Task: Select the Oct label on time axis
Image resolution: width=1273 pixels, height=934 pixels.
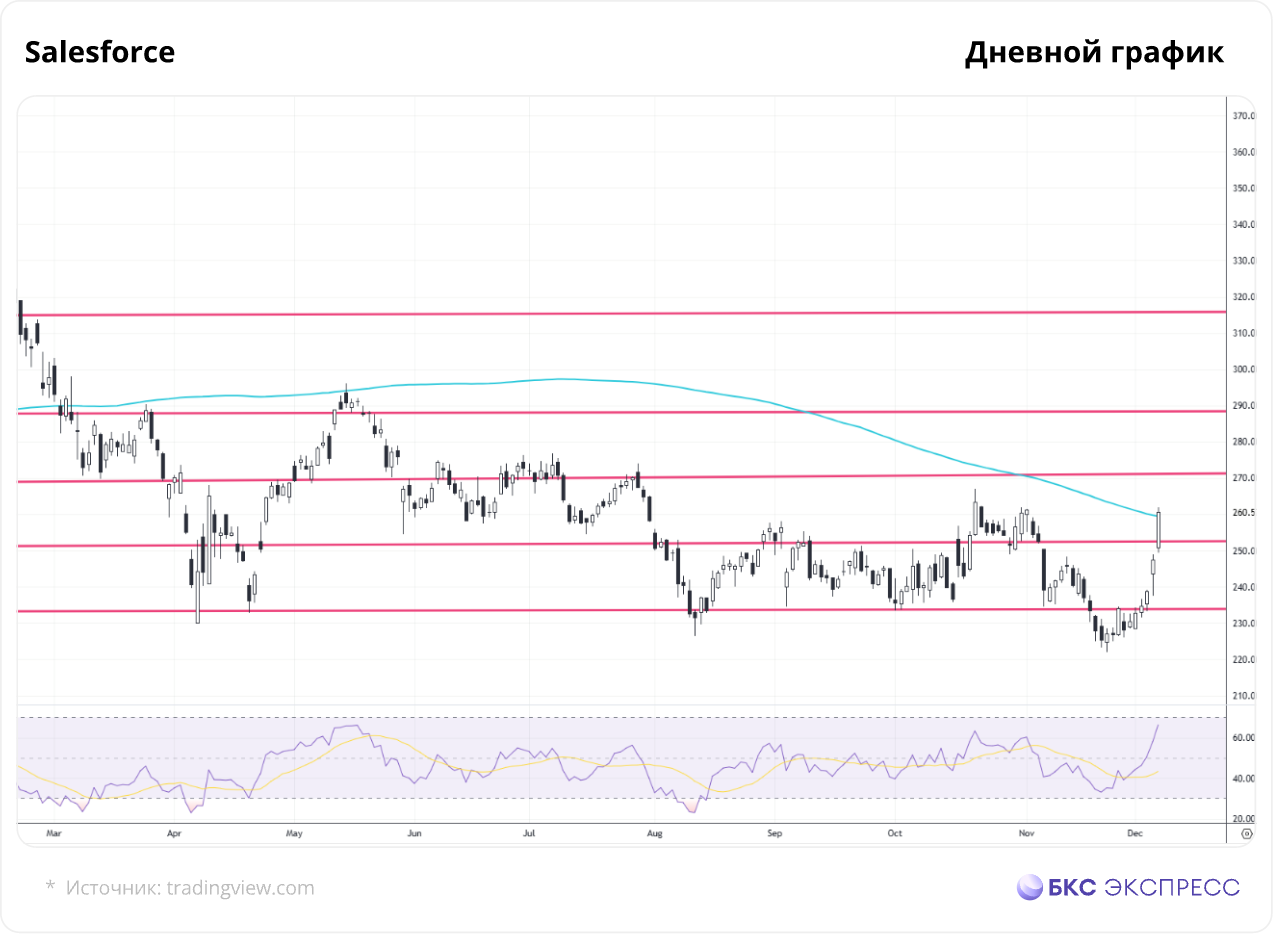Action: [894, 832]
